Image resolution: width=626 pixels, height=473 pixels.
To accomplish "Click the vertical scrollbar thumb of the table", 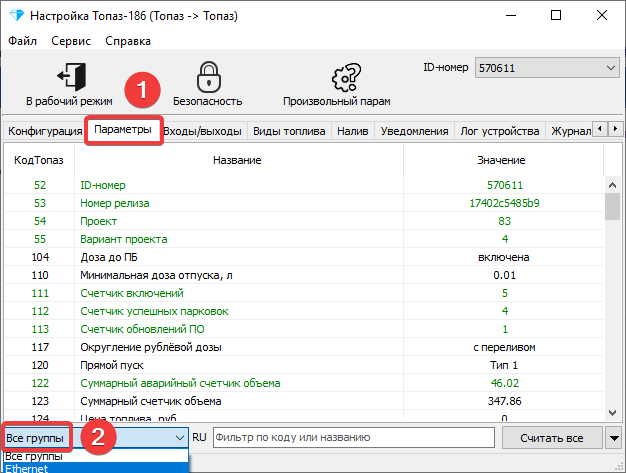I will click(x=612, y=206).
